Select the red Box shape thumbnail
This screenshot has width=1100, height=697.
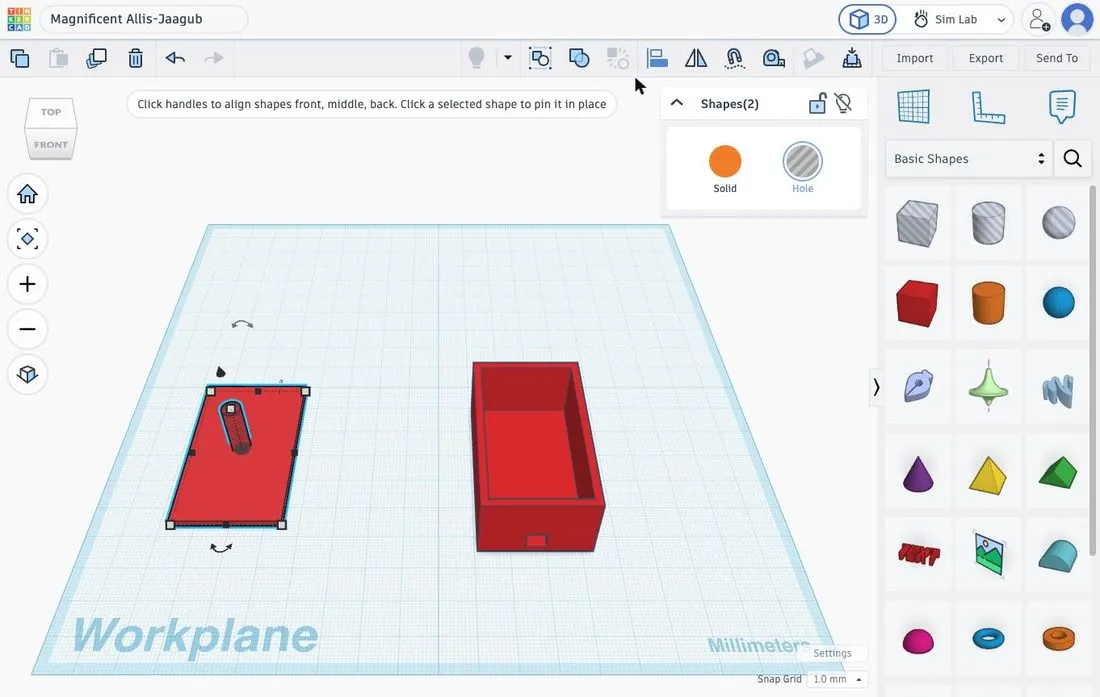pos(917,303)
